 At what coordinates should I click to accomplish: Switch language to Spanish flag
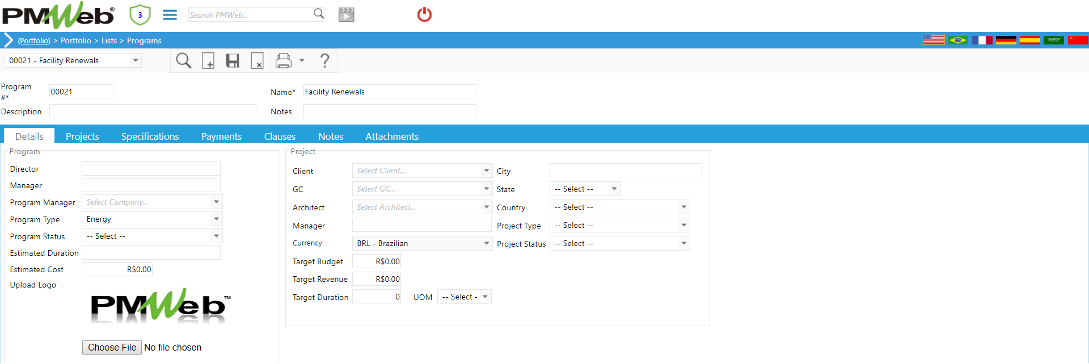1030,40
